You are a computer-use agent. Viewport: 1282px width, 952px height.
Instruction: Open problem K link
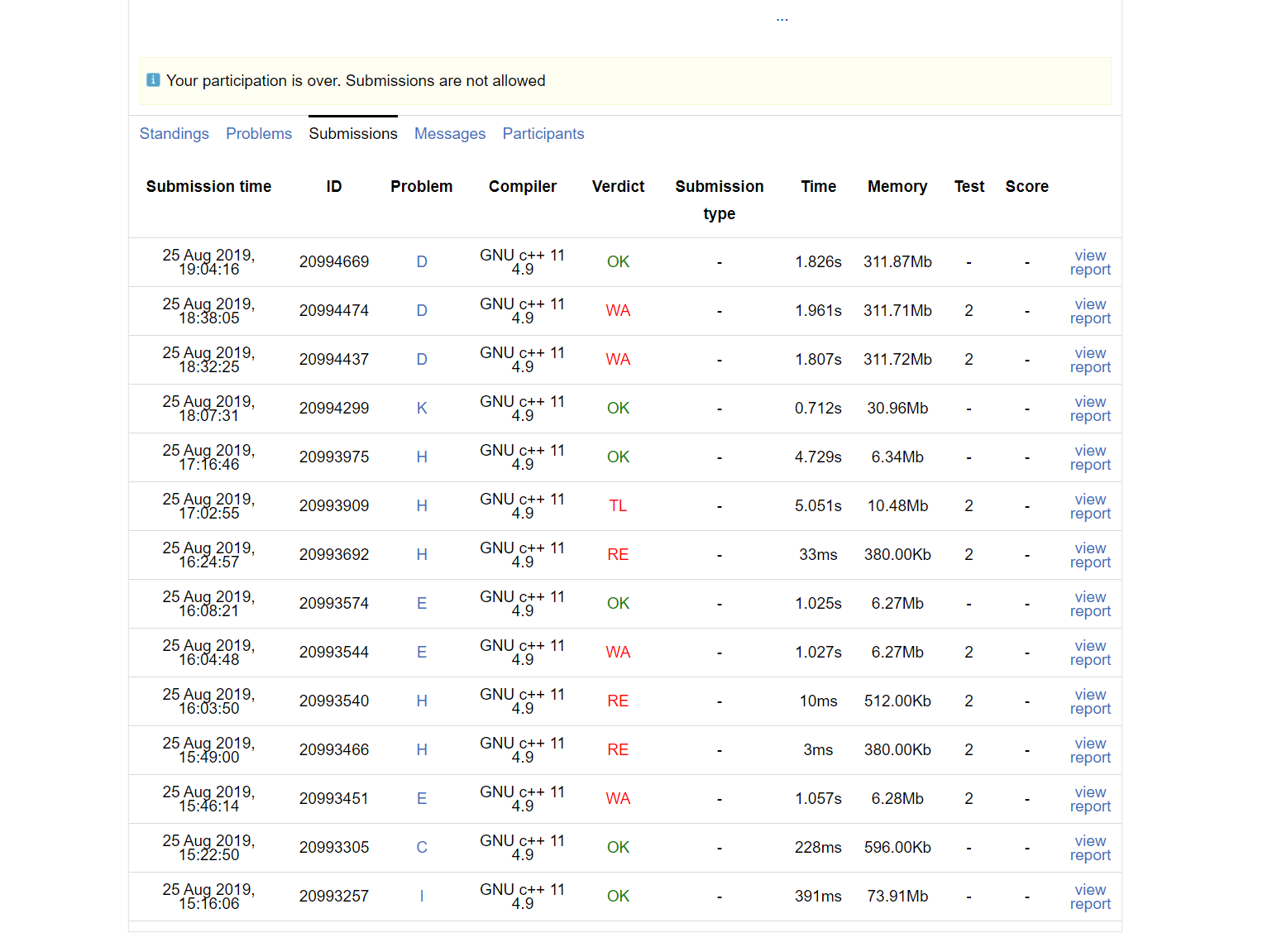pos(422,409)
